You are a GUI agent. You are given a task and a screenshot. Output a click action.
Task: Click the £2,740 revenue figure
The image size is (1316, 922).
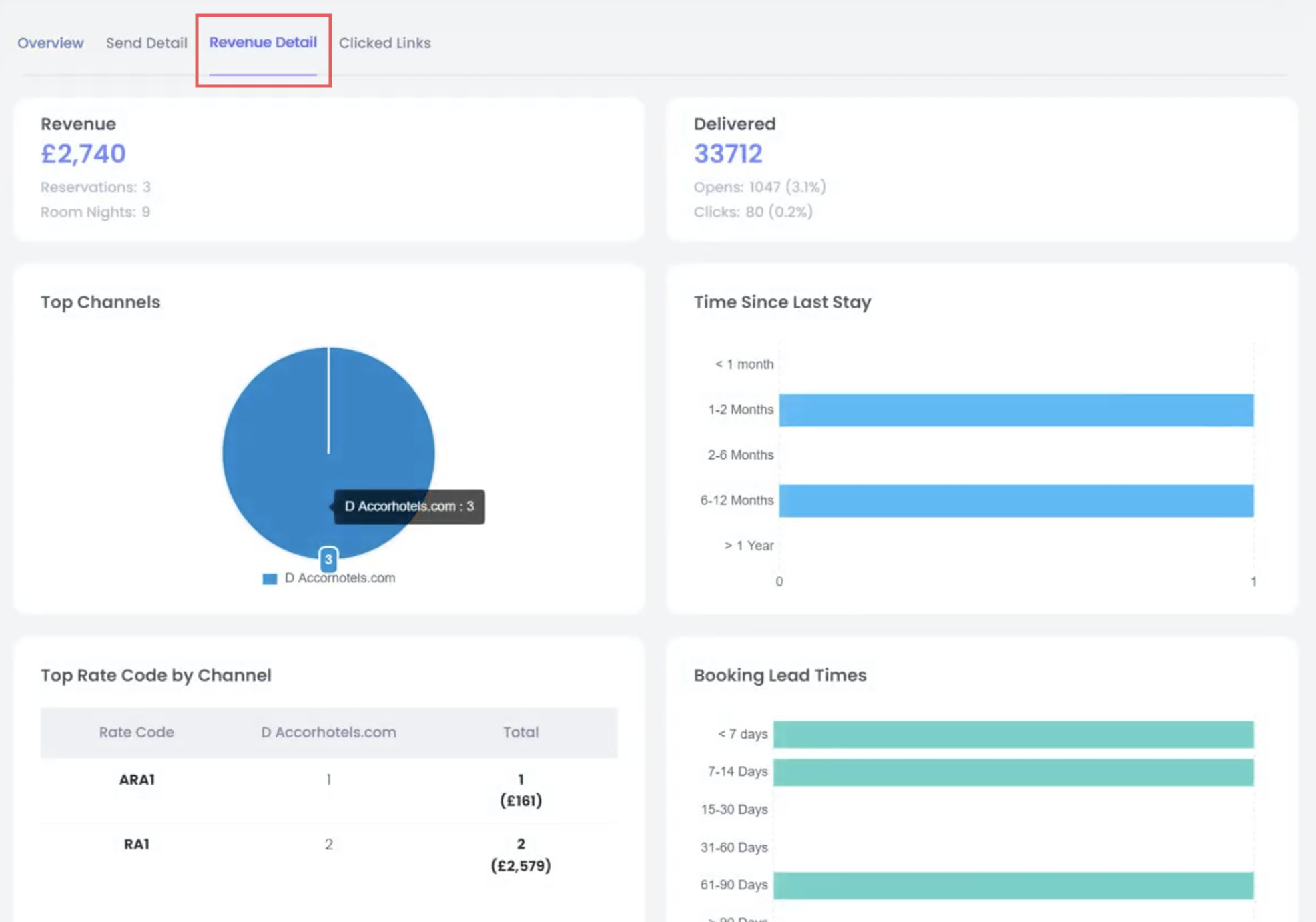click(x=83, y=154)
